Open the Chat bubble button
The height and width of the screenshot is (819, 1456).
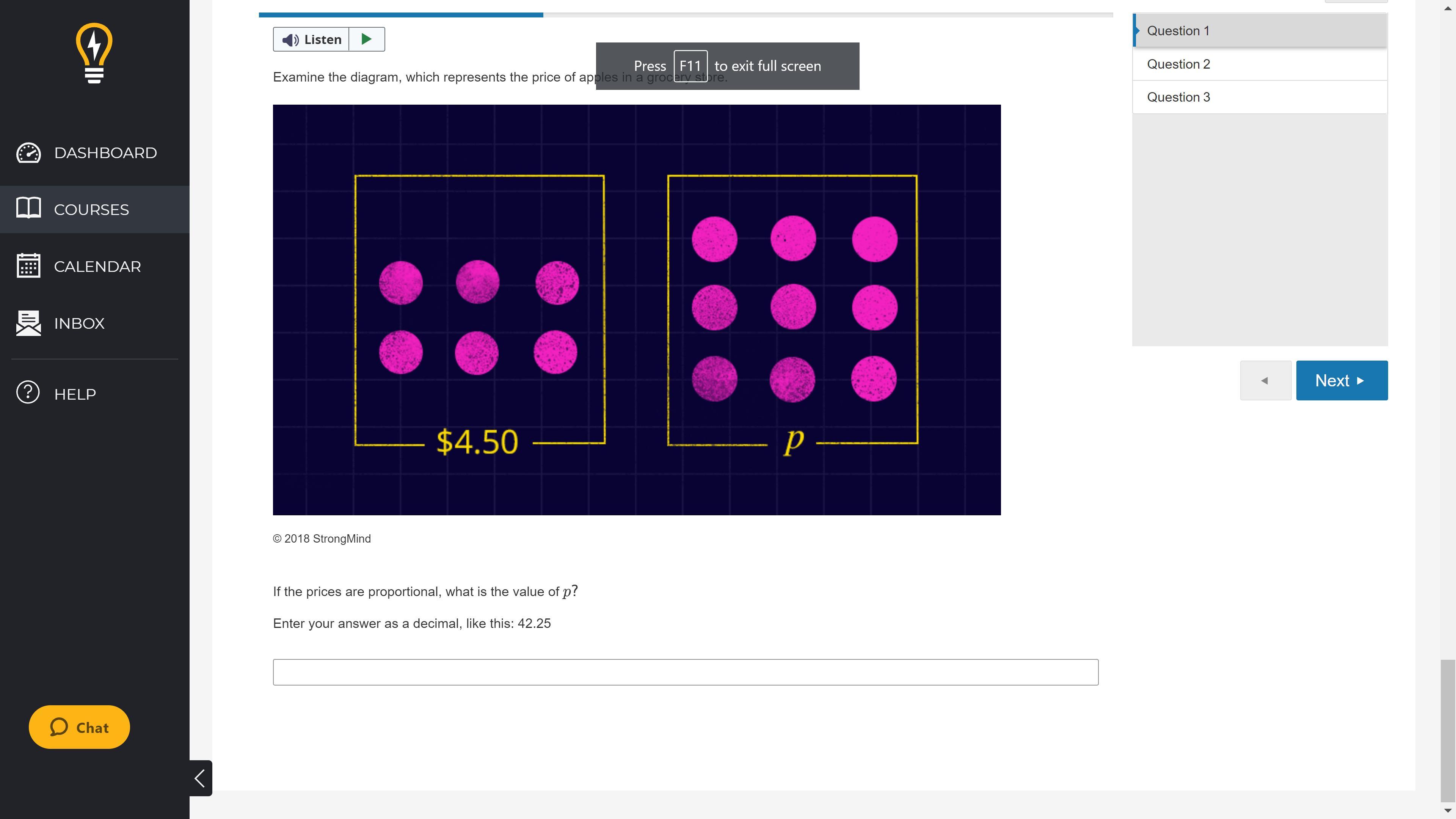click(x=79, y=727)
